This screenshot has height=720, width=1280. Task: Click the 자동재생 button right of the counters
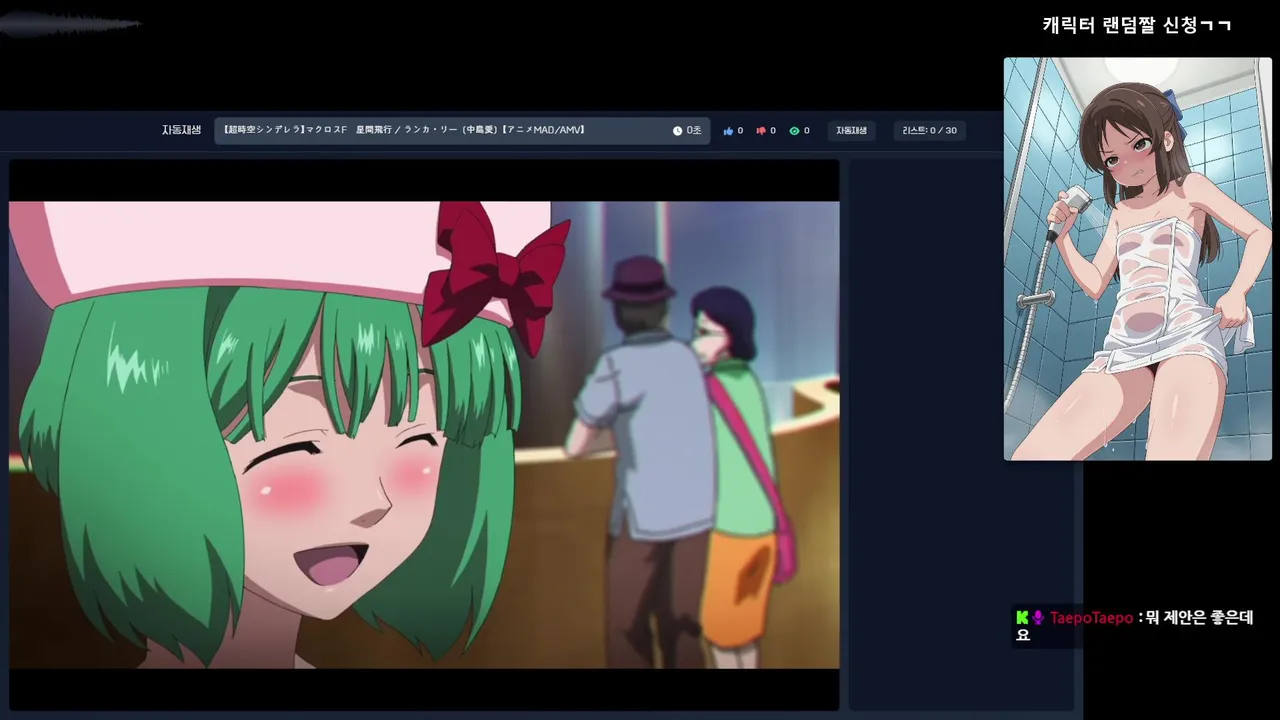click(852, 131)
